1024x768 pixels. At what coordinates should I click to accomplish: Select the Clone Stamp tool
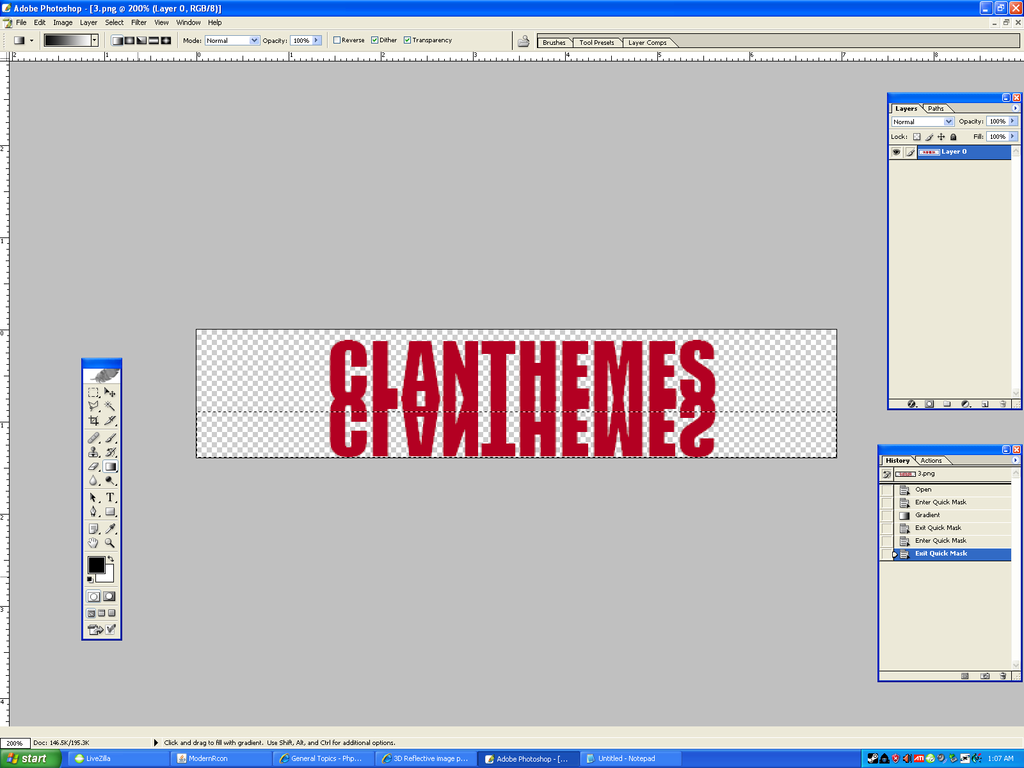click(x=93, y=452)
